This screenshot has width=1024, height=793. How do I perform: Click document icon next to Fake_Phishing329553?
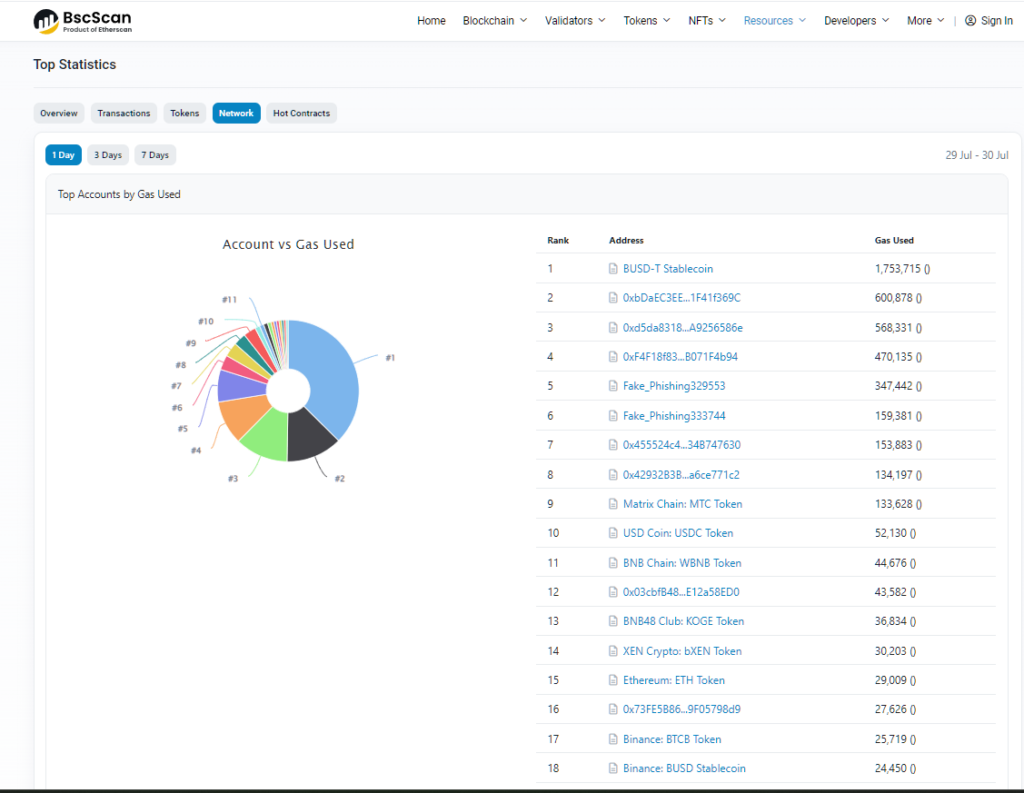click(x=614, y=386)
